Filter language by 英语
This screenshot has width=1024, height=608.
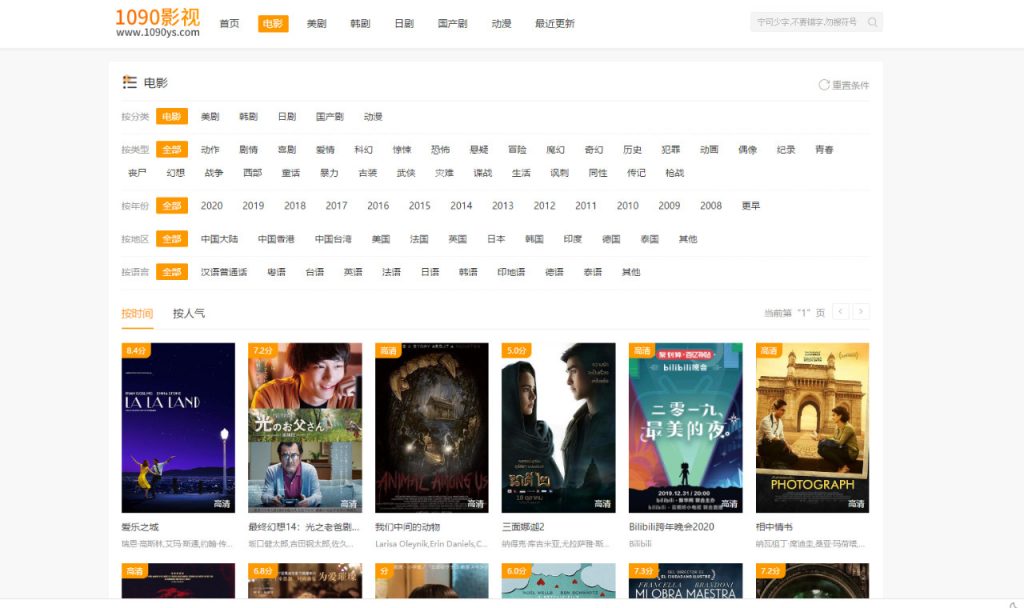[x=353, y=272]
